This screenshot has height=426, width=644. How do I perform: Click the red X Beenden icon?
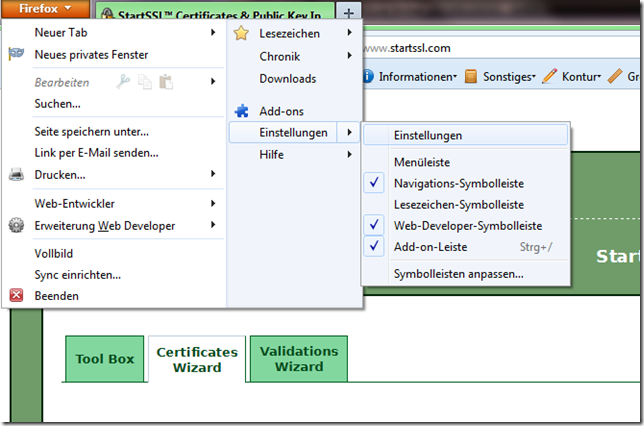click(16, 295)
